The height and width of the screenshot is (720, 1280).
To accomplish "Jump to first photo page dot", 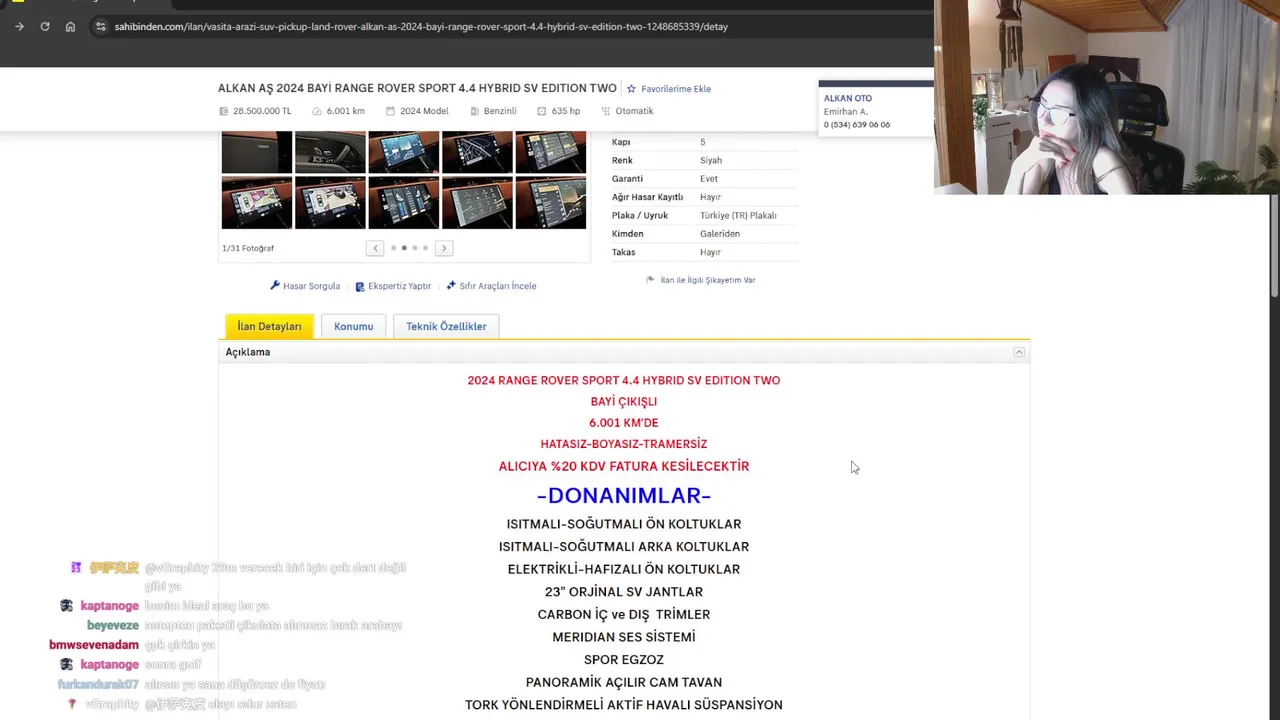I will click(x=393, y=248).
